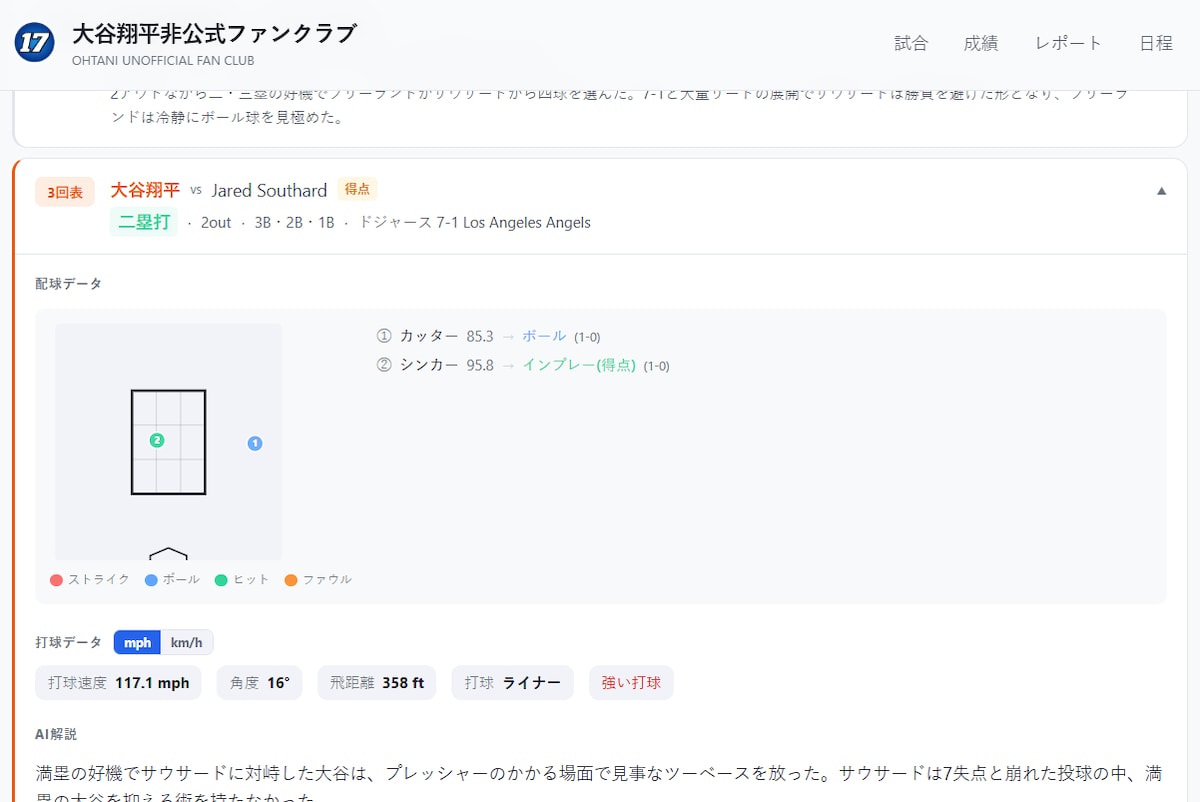Open the 試合 navigation item

pyautogui.click(x=911, y=43)
